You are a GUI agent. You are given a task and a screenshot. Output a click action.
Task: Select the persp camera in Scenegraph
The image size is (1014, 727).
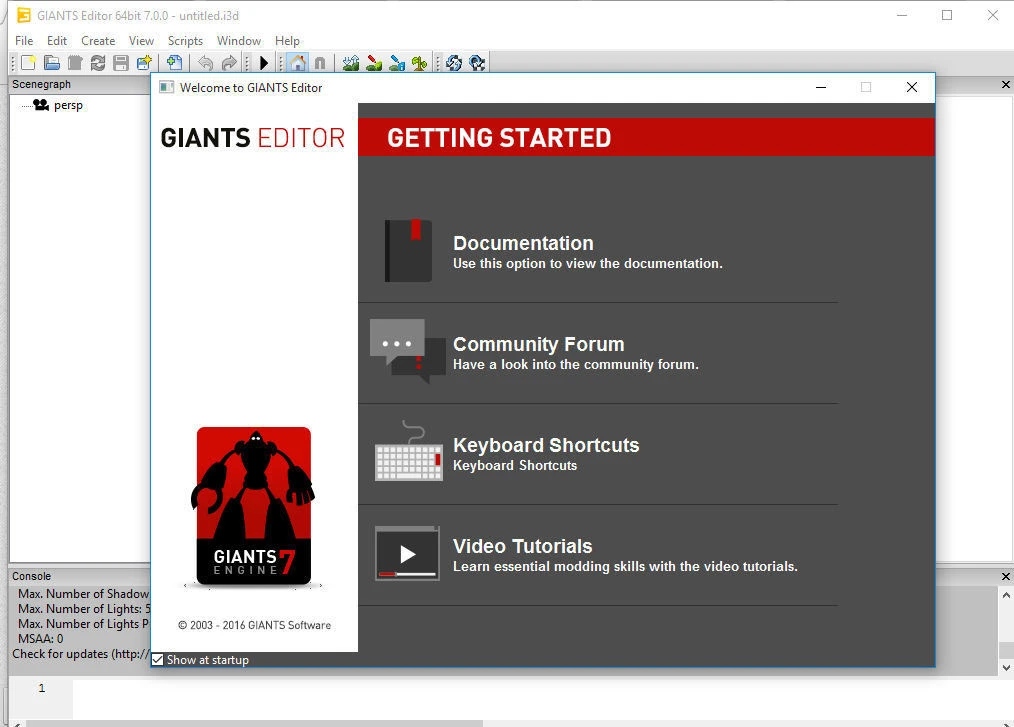66,104
